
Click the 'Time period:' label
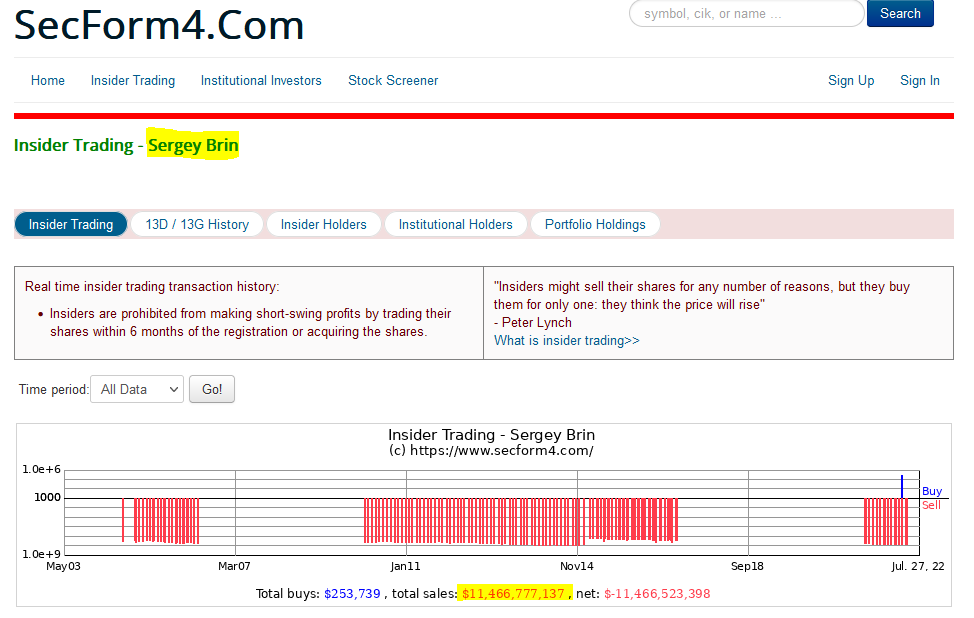tap(54, 389)
